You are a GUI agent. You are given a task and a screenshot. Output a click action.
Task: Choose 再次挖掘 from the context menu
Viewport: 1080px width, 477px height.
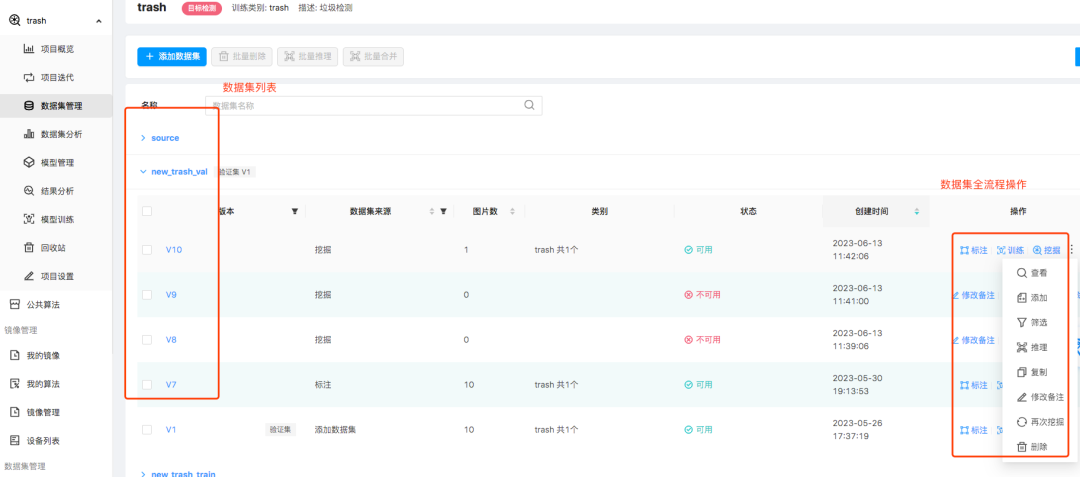(1039, 421)
